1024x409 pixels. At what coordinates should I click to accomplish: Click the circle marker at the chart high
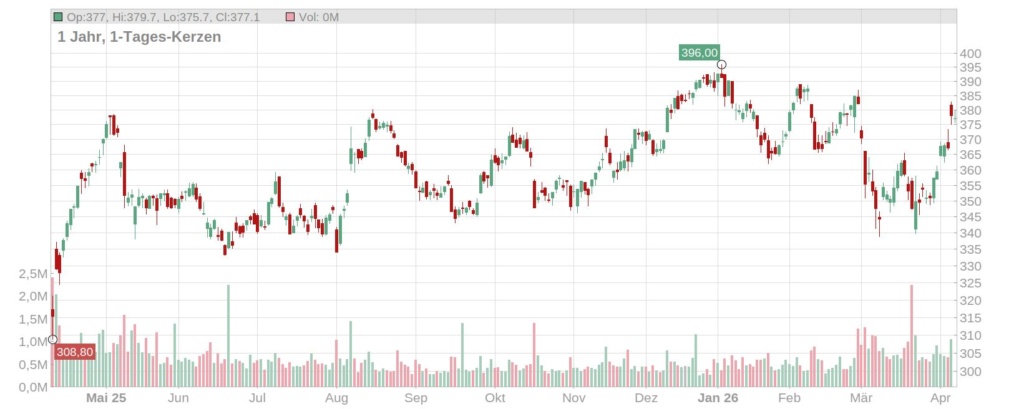(721, 65)
